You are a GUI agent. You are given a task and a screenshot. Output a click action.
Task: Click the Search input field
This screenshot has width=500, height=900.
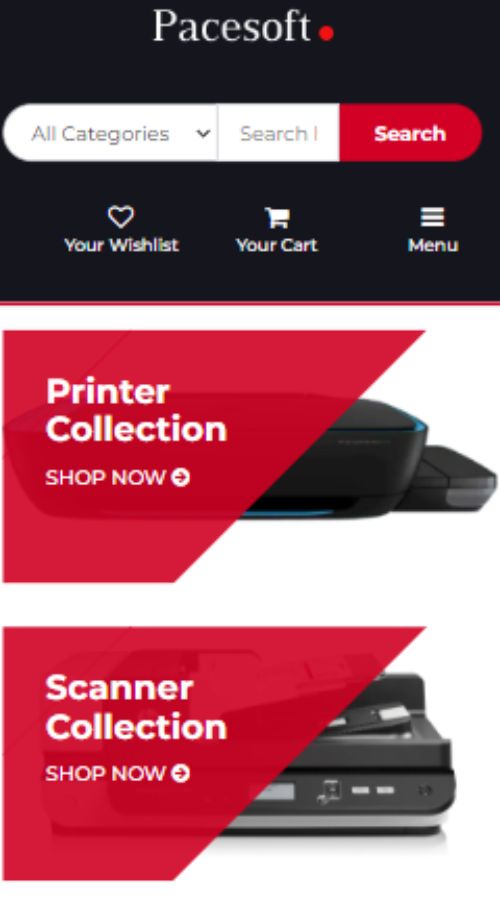click(278, 133)
